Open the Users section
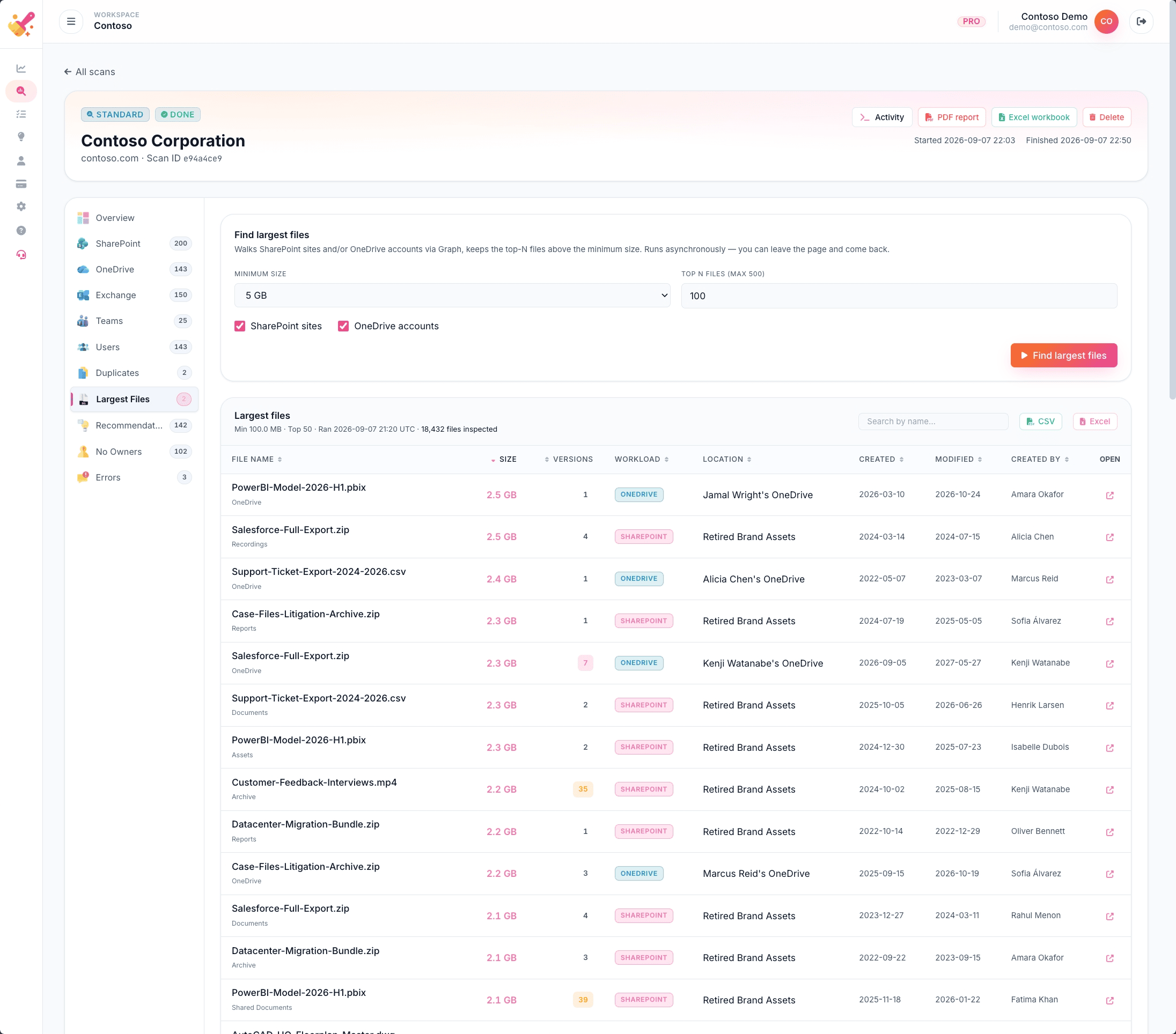The height and width of the screenshot is (1034, 1176). tap(134, 347)
